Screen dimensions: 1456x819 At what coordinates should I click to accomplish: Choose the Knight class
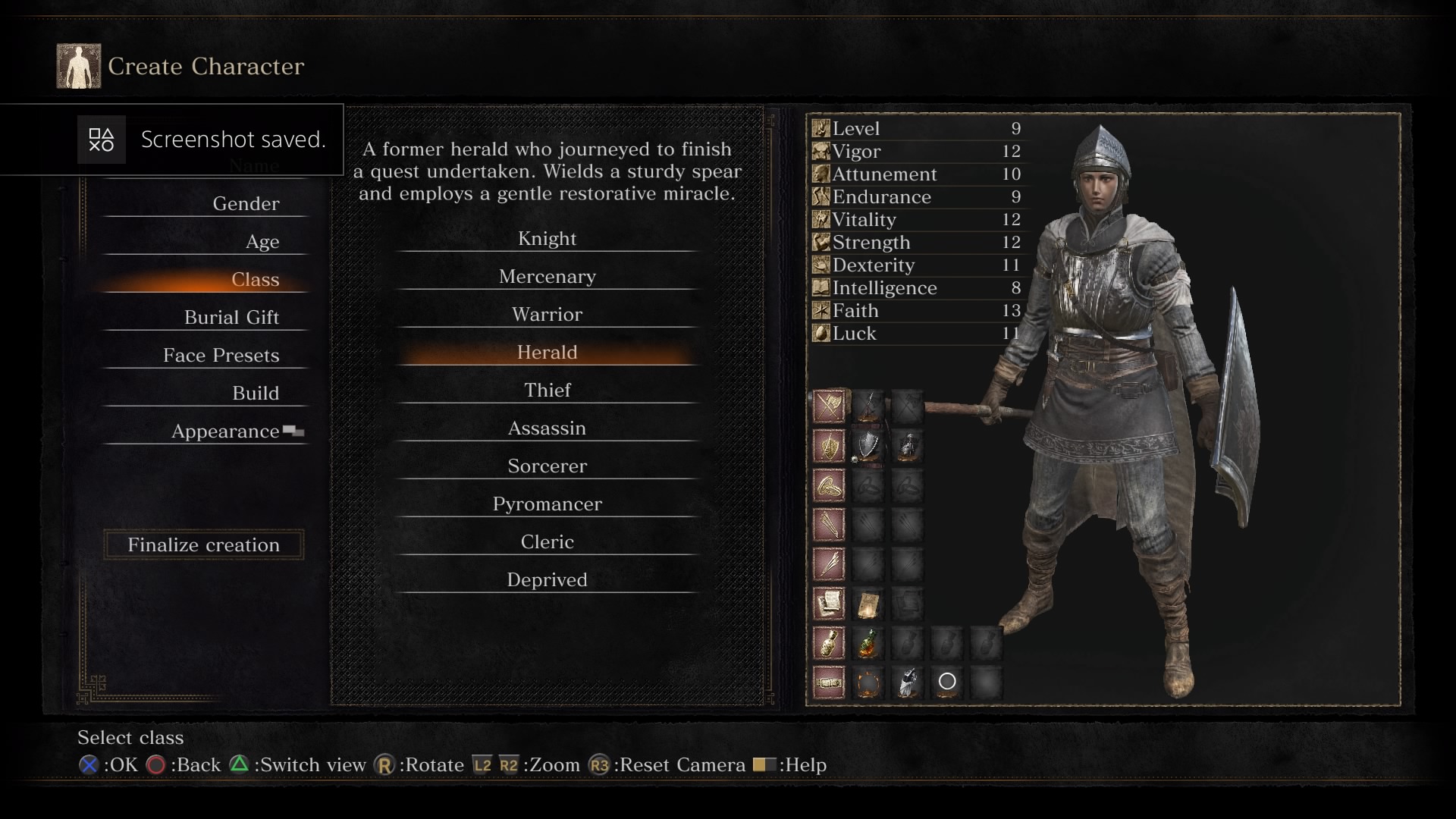pos(547,239)
